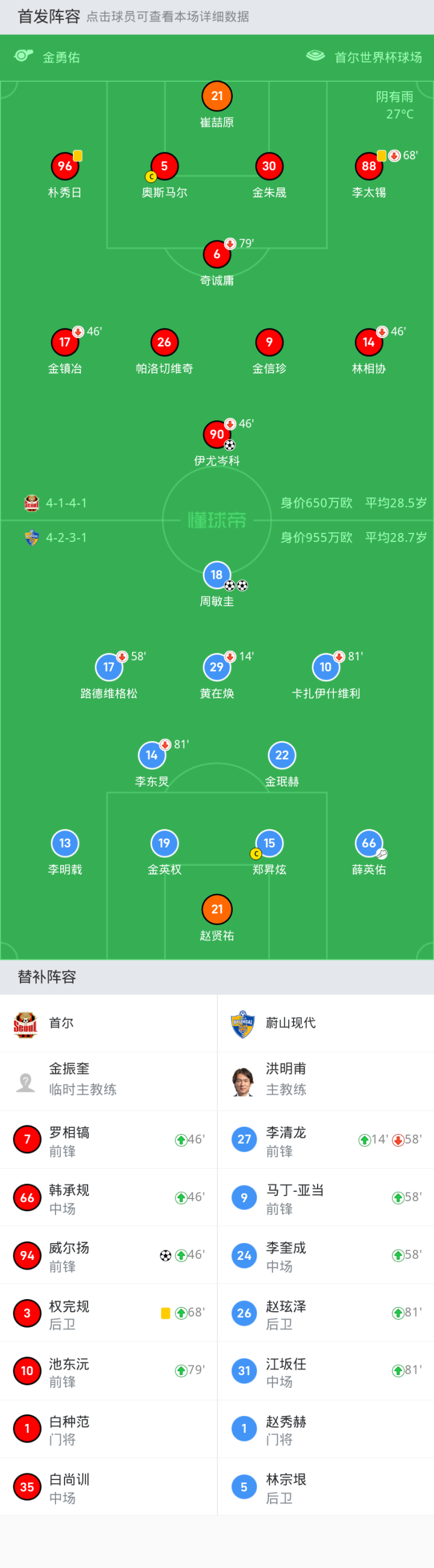Screen dimensions: 434x1568
Task: Open substitute 马丁-亚当's row in the bench list
Action: (x=325, y=1198)
